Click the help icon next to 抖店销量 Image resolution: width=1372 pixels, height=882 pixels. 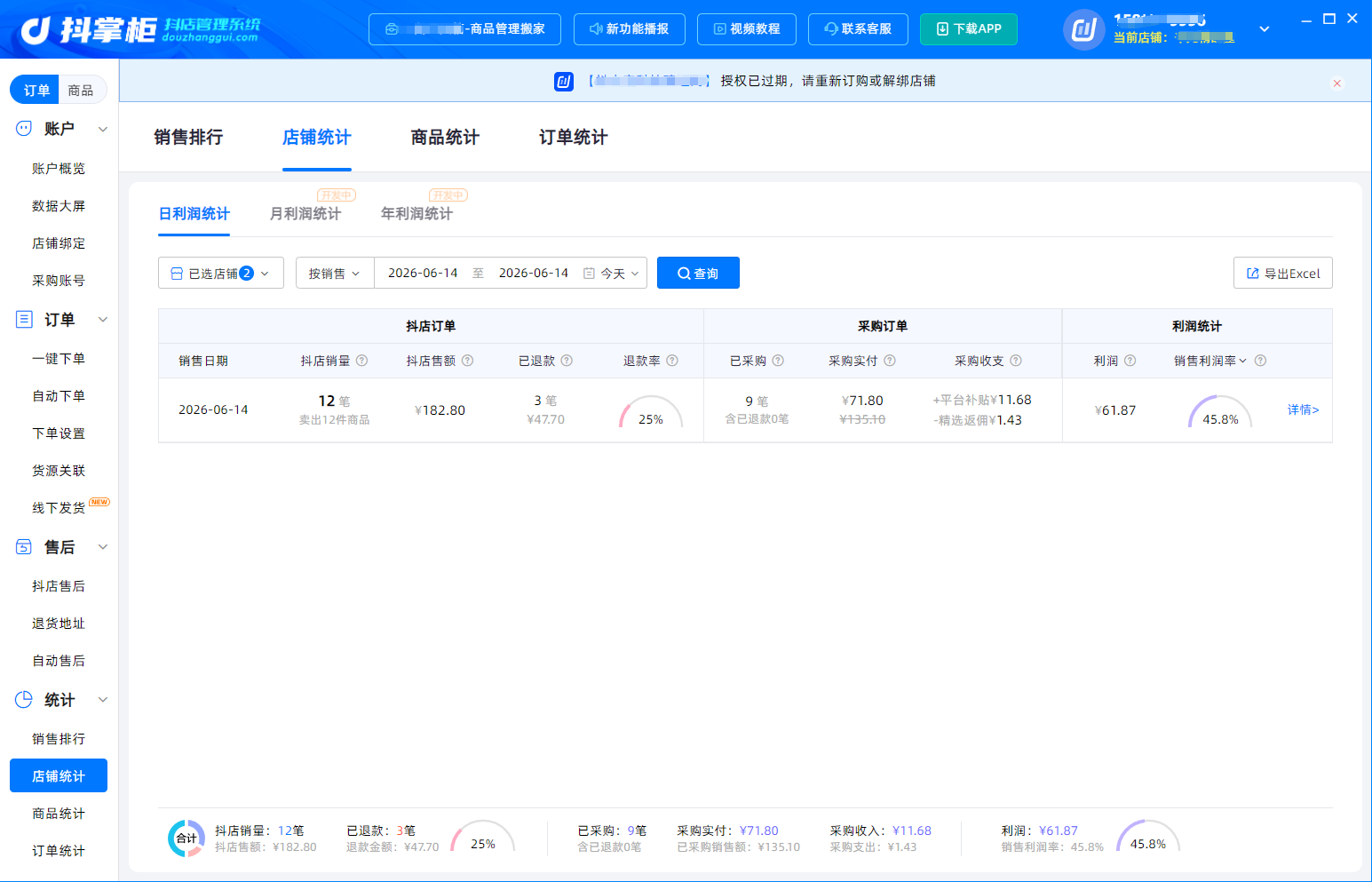coord(362,361)
